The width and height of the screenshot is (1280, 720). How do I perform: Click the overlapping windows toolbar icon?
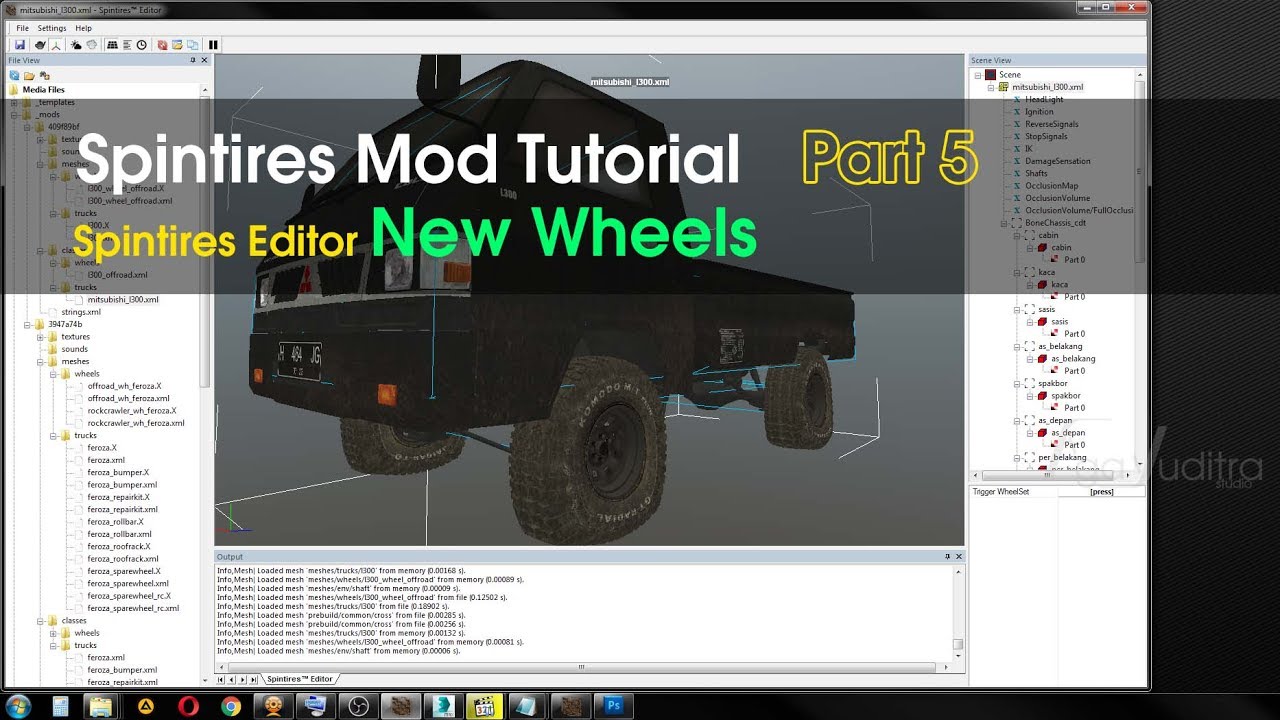pos(192,45)
